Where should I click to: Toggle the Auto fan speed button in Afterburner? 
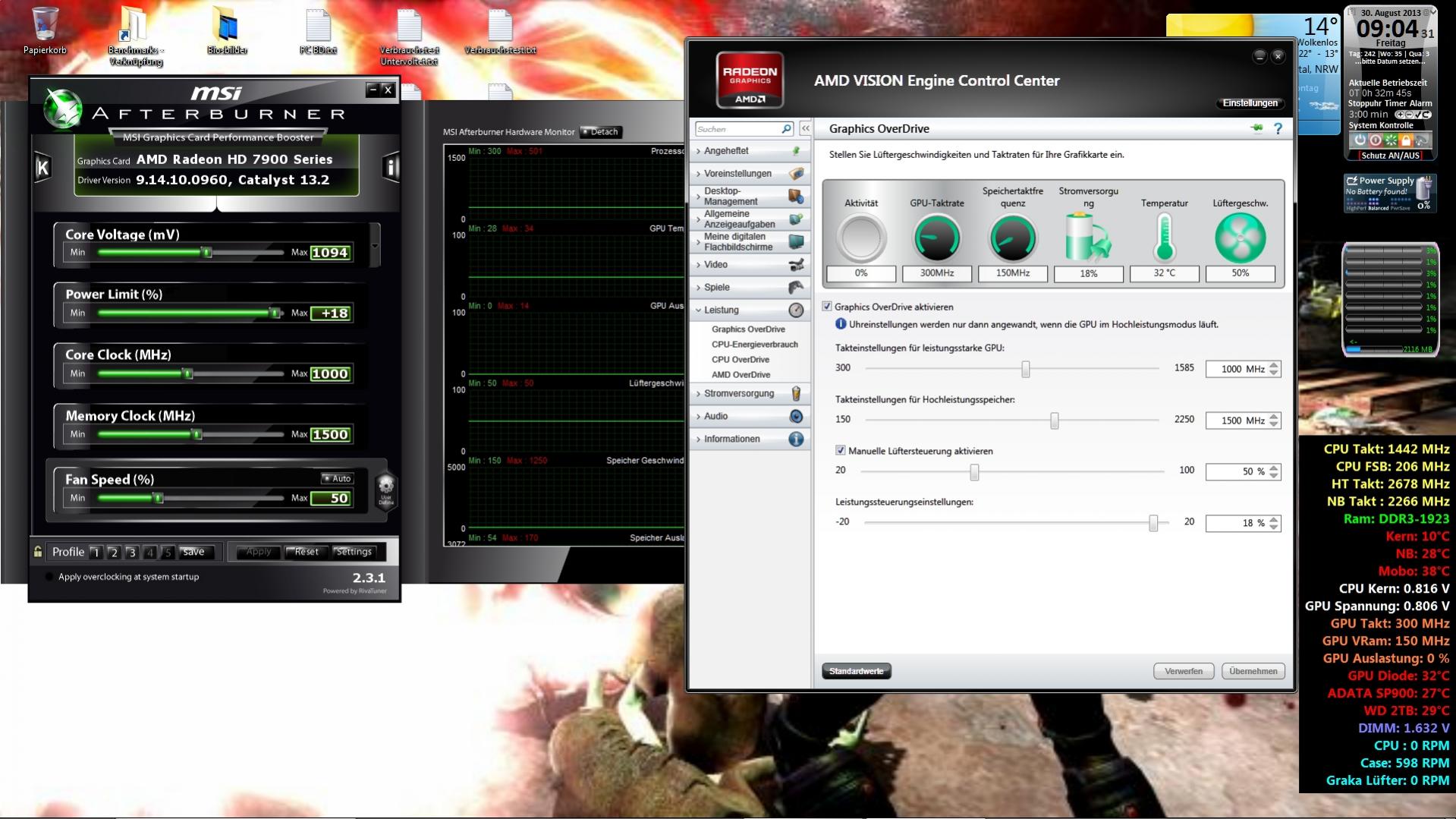(337, 478)
